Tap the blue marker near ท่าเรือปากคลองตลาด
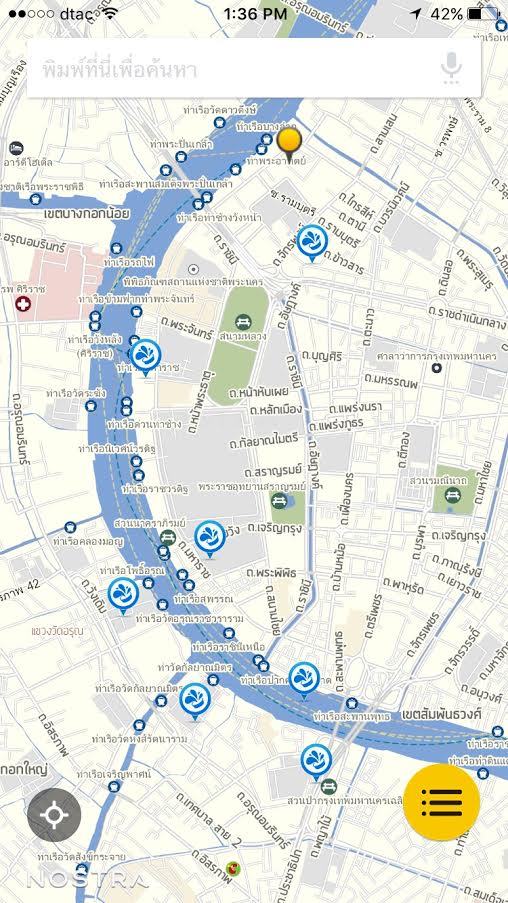 (304, 680)
